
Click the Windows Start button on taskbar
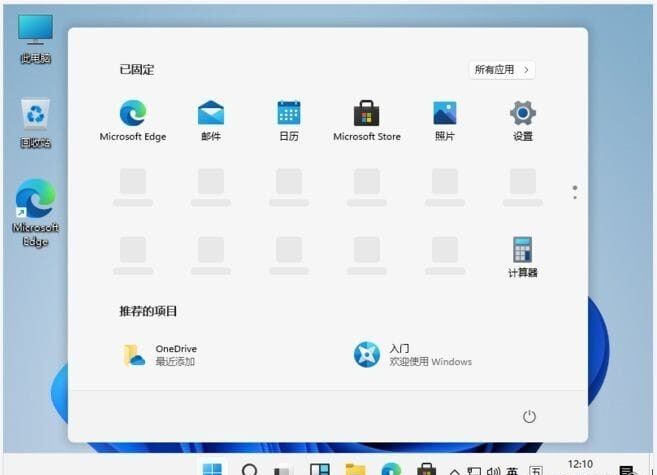(x=212, y=469)
